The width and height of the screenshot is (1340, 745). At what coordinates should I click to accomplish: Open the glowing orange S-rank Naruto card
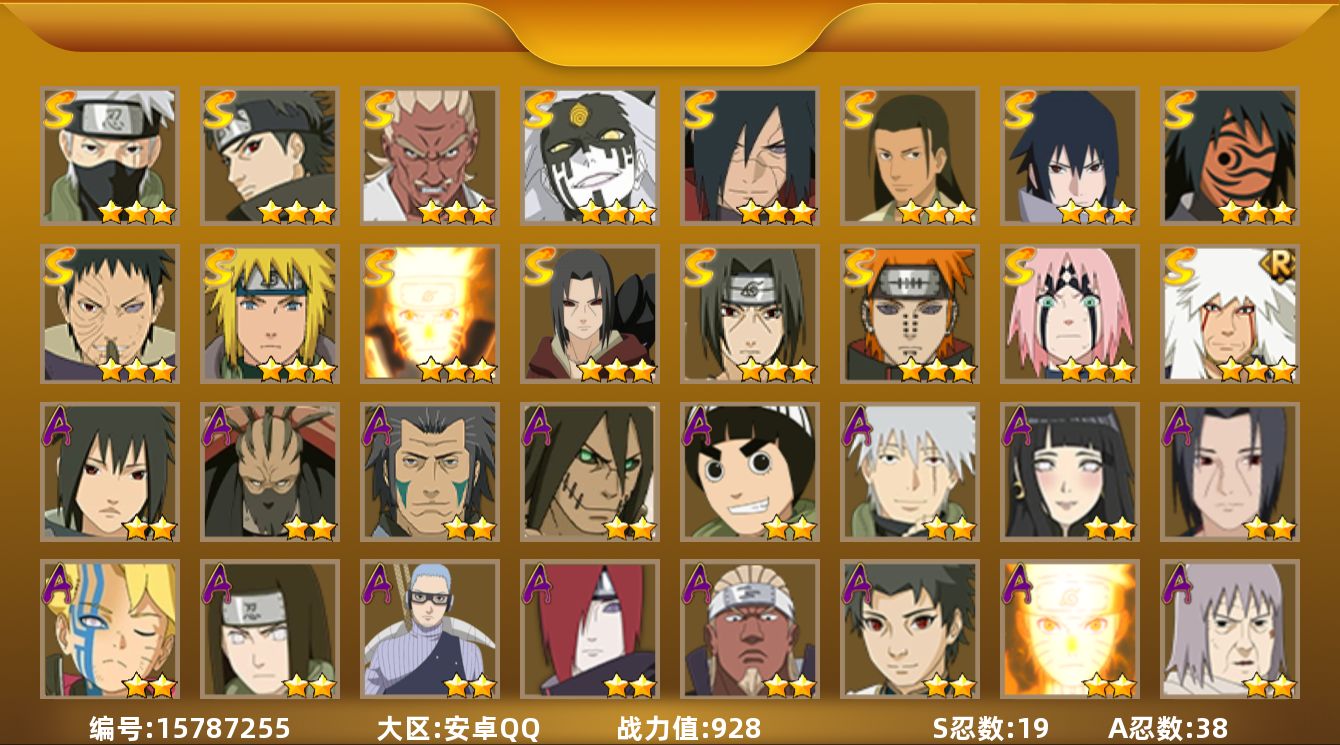point(429,314)
